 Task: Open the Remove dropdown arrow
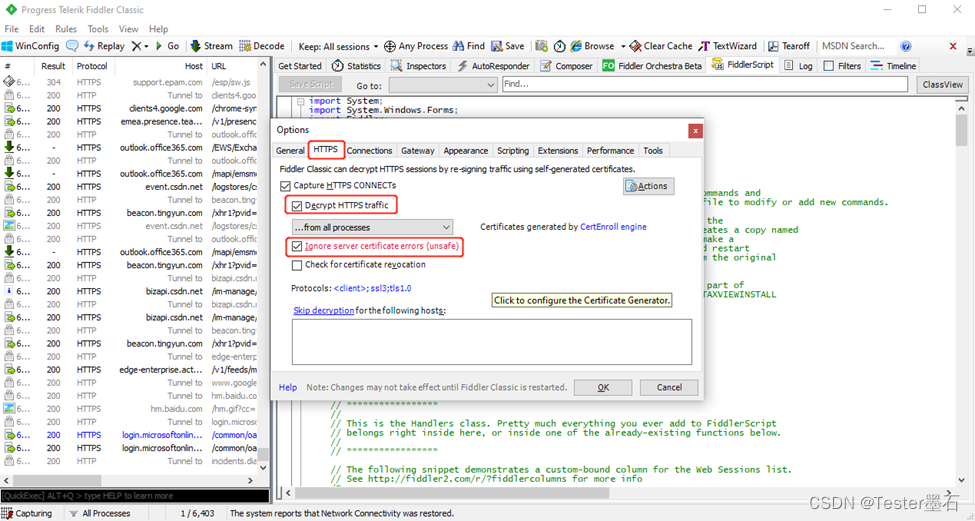pyautogui.click(x=146, y=46)
